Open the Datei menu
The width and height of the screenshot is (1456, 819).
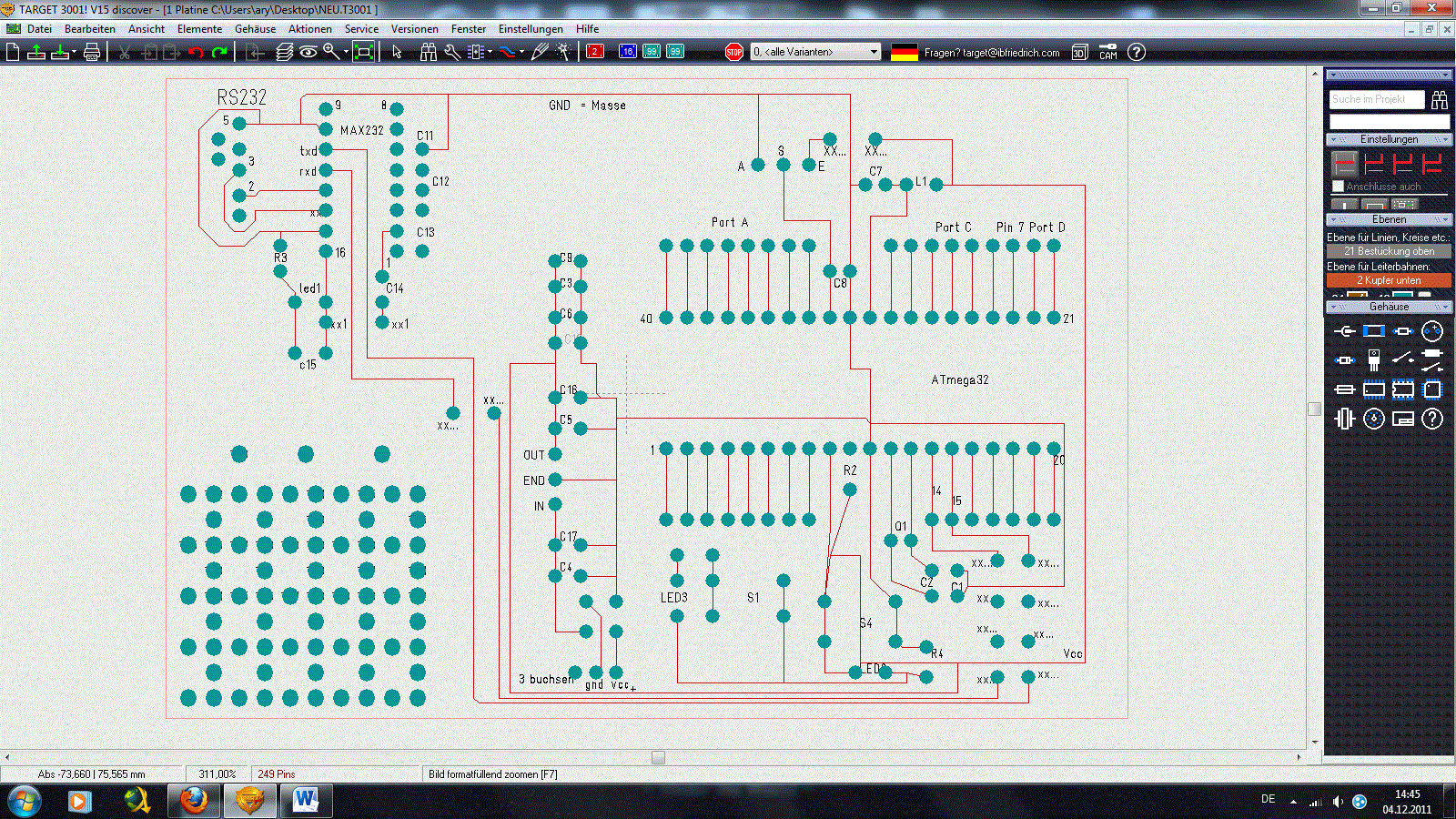[39, 29]
